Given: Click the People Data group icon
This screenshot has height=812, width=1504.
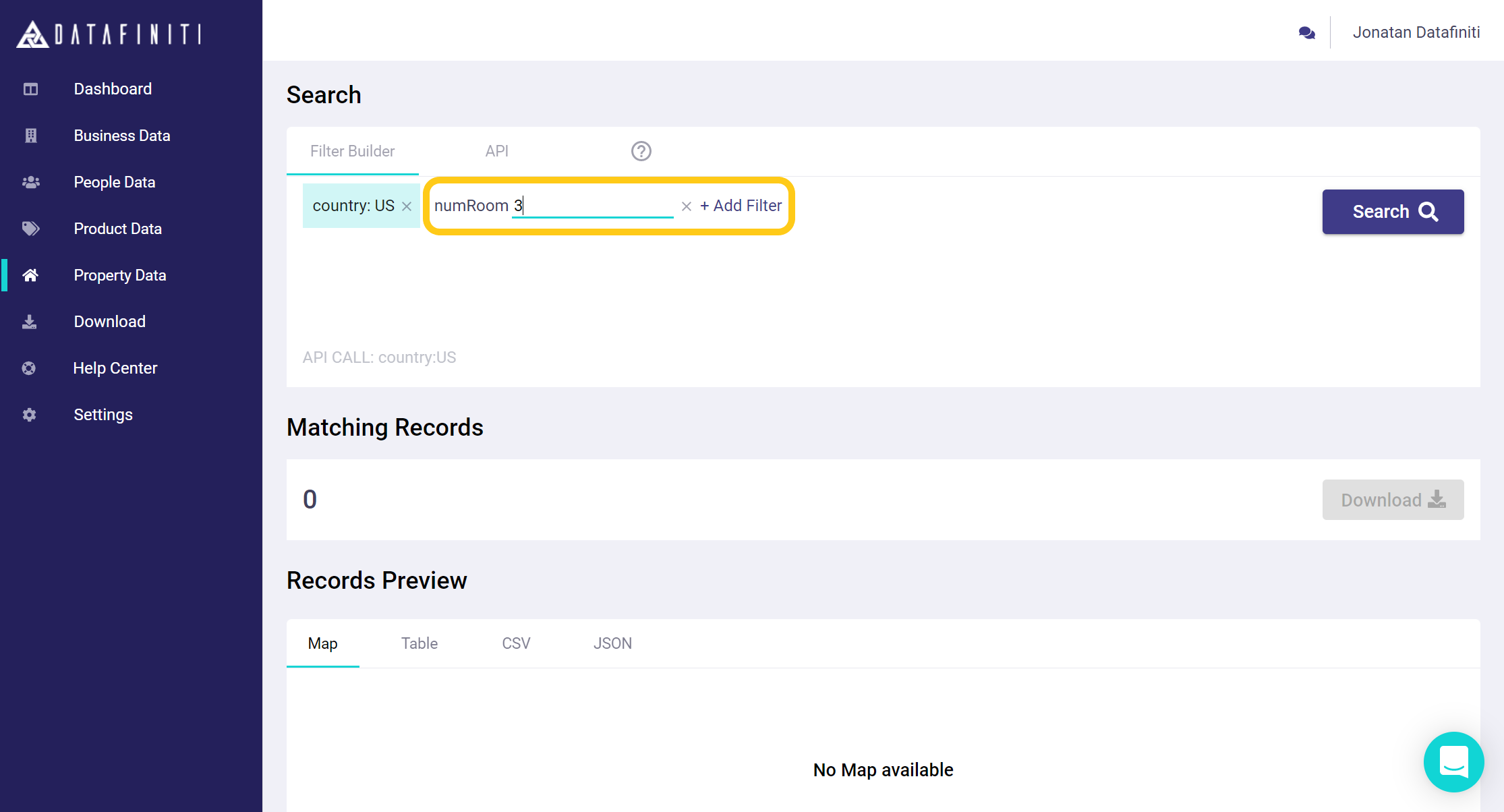Looking at the screenshot, I should point(30,182).
